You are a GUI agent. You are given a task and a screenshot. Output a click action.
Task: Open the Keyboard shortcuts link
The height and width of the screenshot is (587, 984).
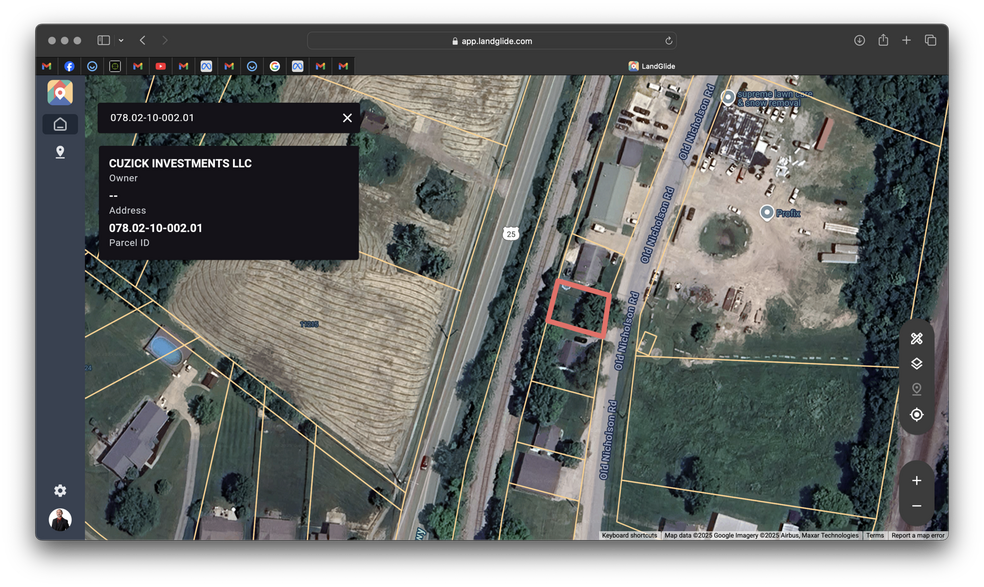(629, 536)
